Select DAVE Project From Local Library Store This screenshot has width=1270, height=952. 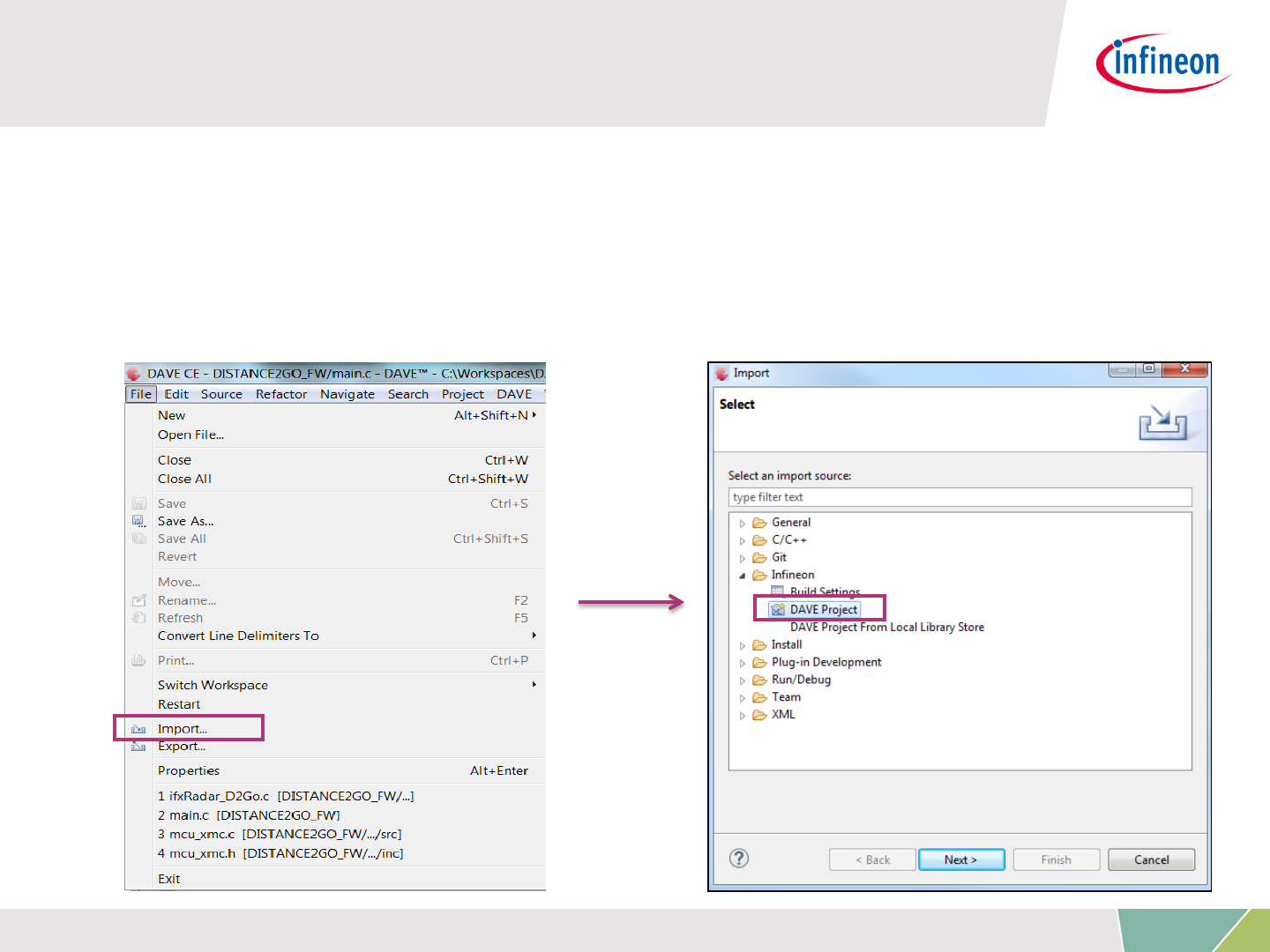coord(887,627)
